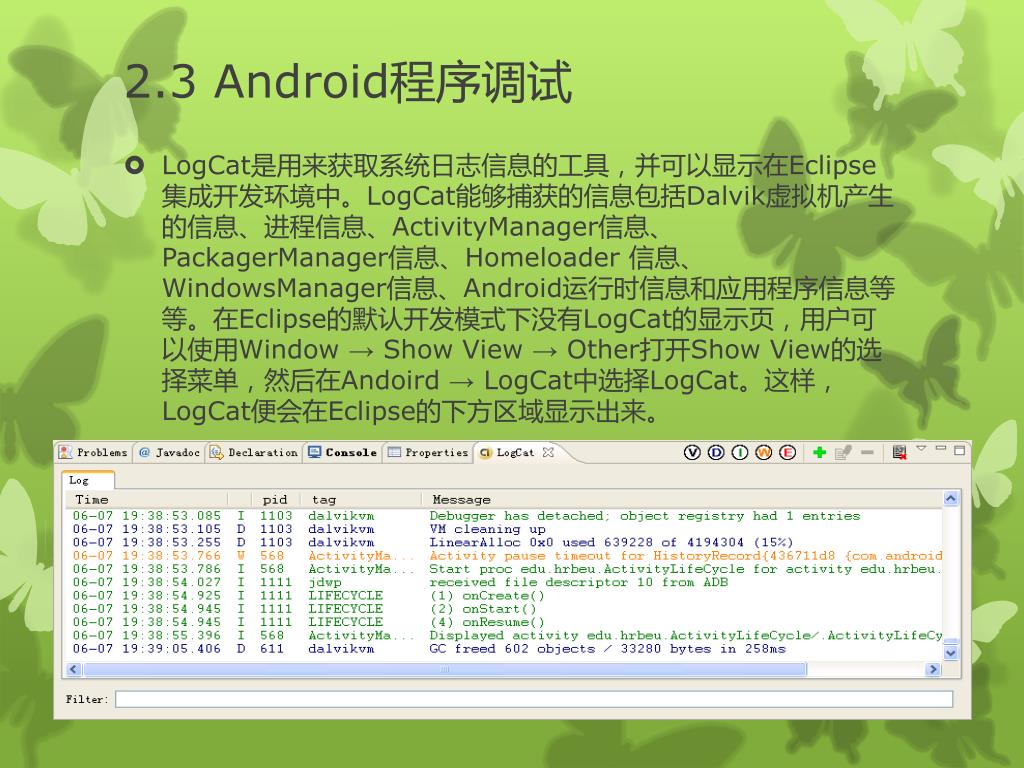The image size is (1024, 768).
Task: Click the green plus create filter icon
Action: [819, 452]
